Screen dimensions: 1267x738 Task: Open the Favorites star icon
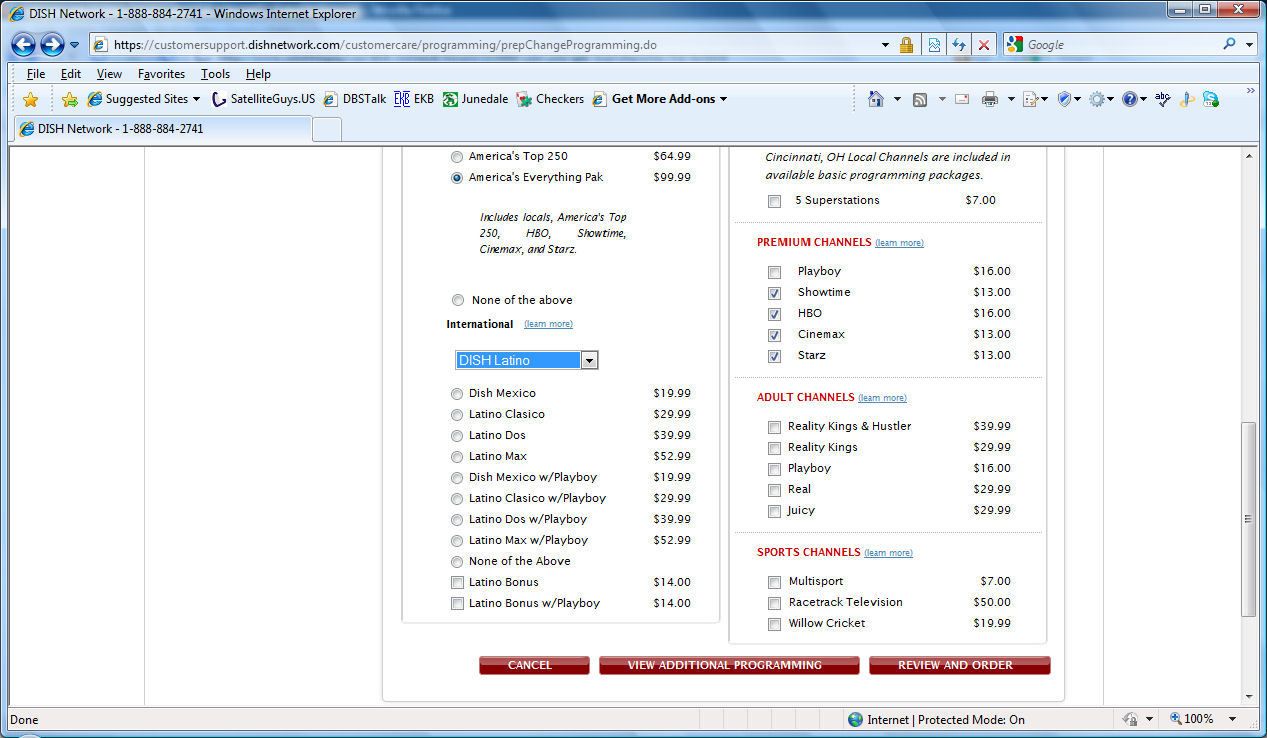coord(30,99)
